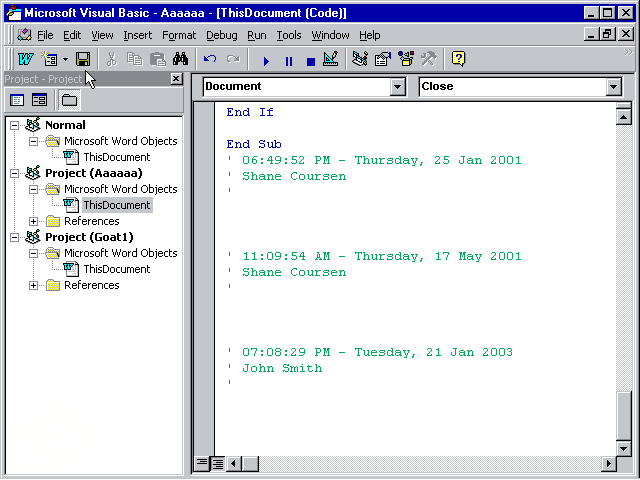Open the Edit menu
Viewport: 640px width, 480px height.
72,36
